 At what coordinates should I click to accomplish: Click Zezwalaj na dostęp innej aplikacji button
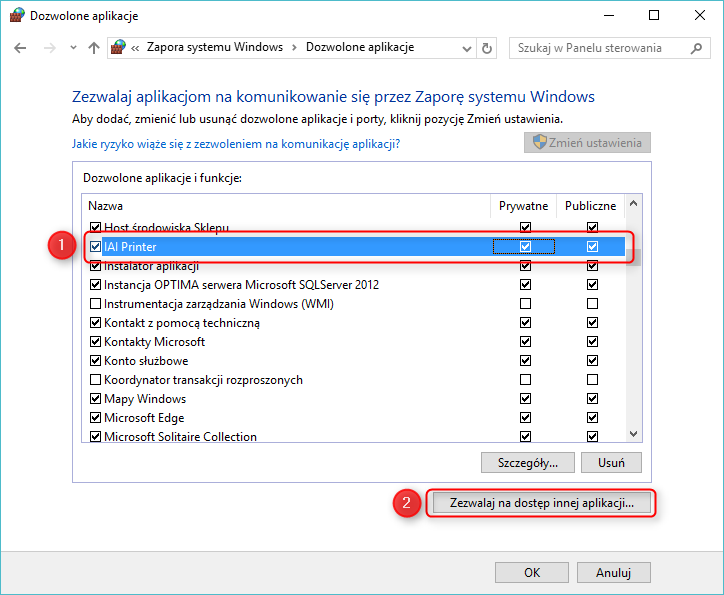tap(542, 503)
